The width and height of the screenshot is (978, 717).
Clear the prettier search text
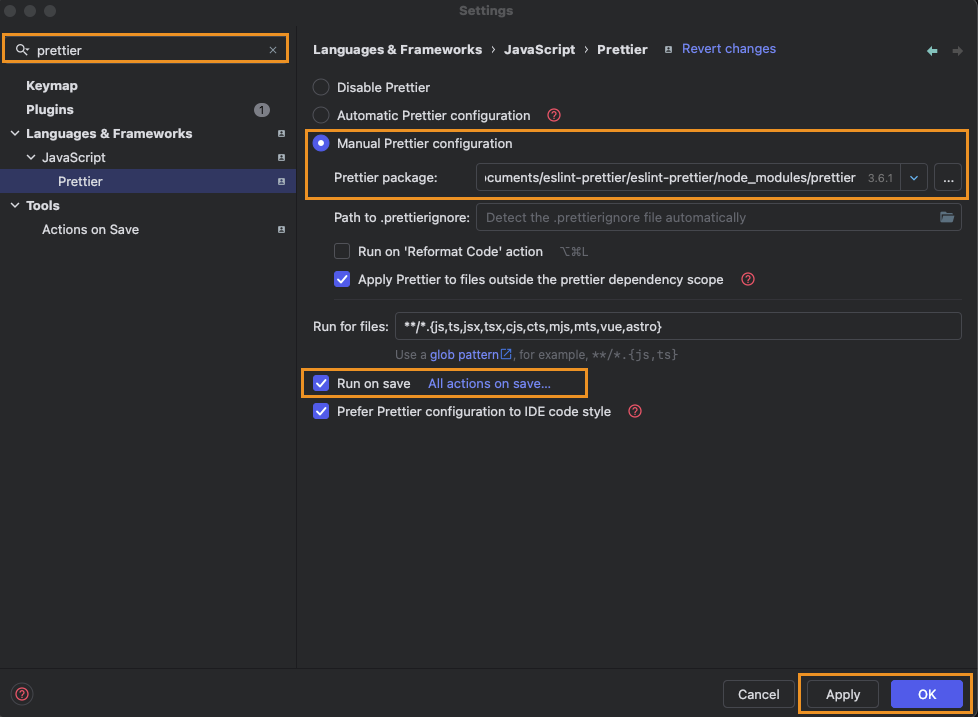coord(273,50)
